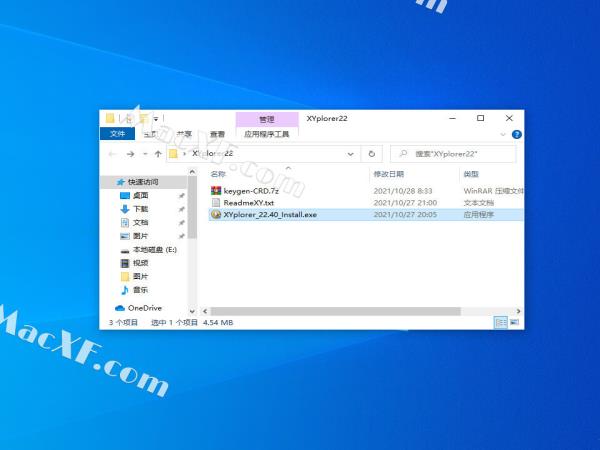Switch to details view in status bar
The height and width of the screenshot is (450, 600).
pyautogui.click(x=501, y=323)
